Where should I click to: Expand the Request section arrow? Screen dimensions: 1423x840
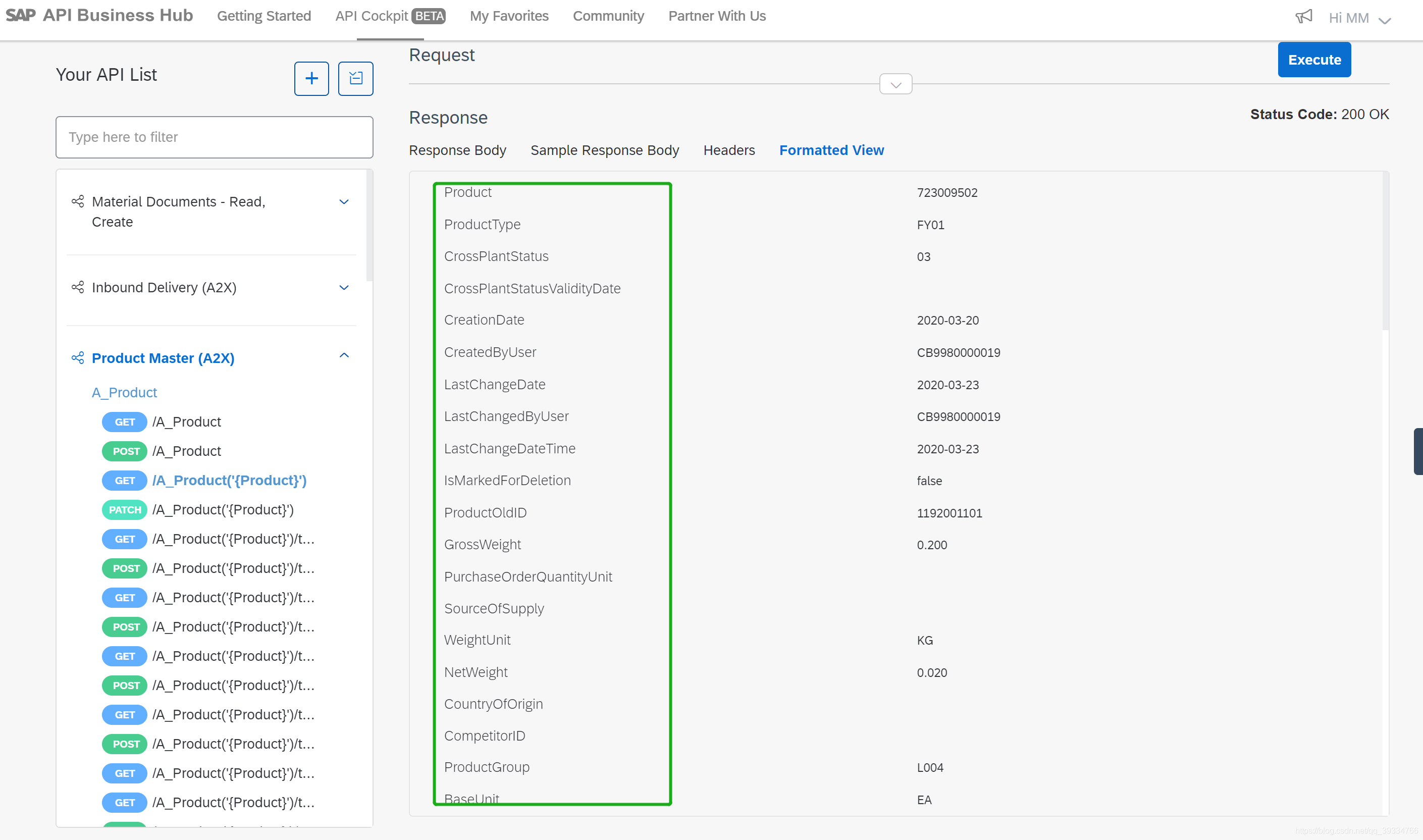895,84
